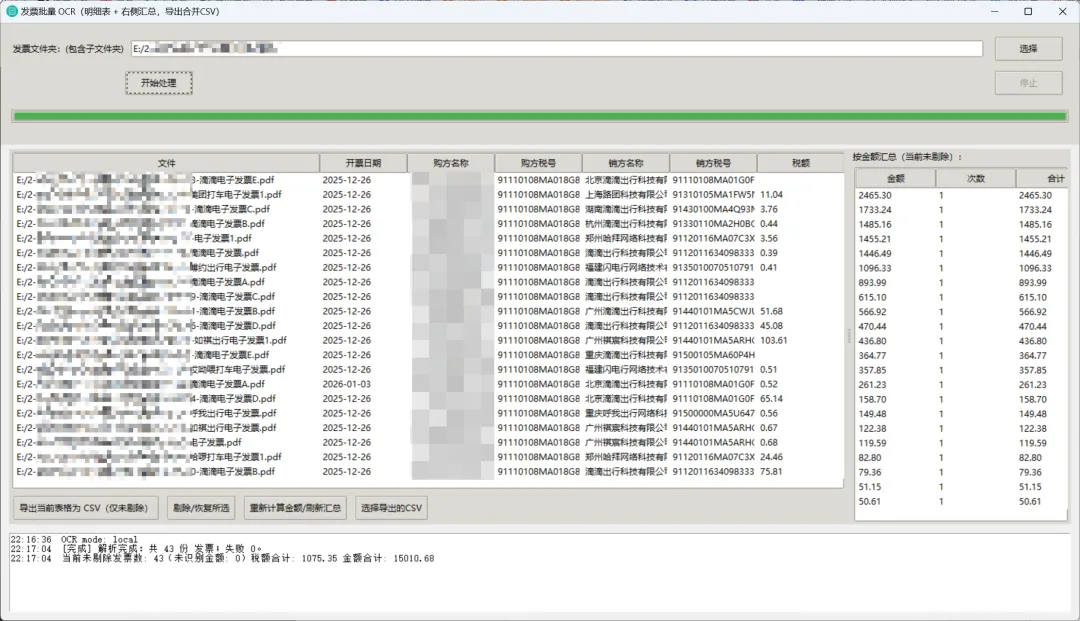Viewport: 1080px width, 621px height.
Task: Click the invoice folder path input field
Action: [557, 49]
